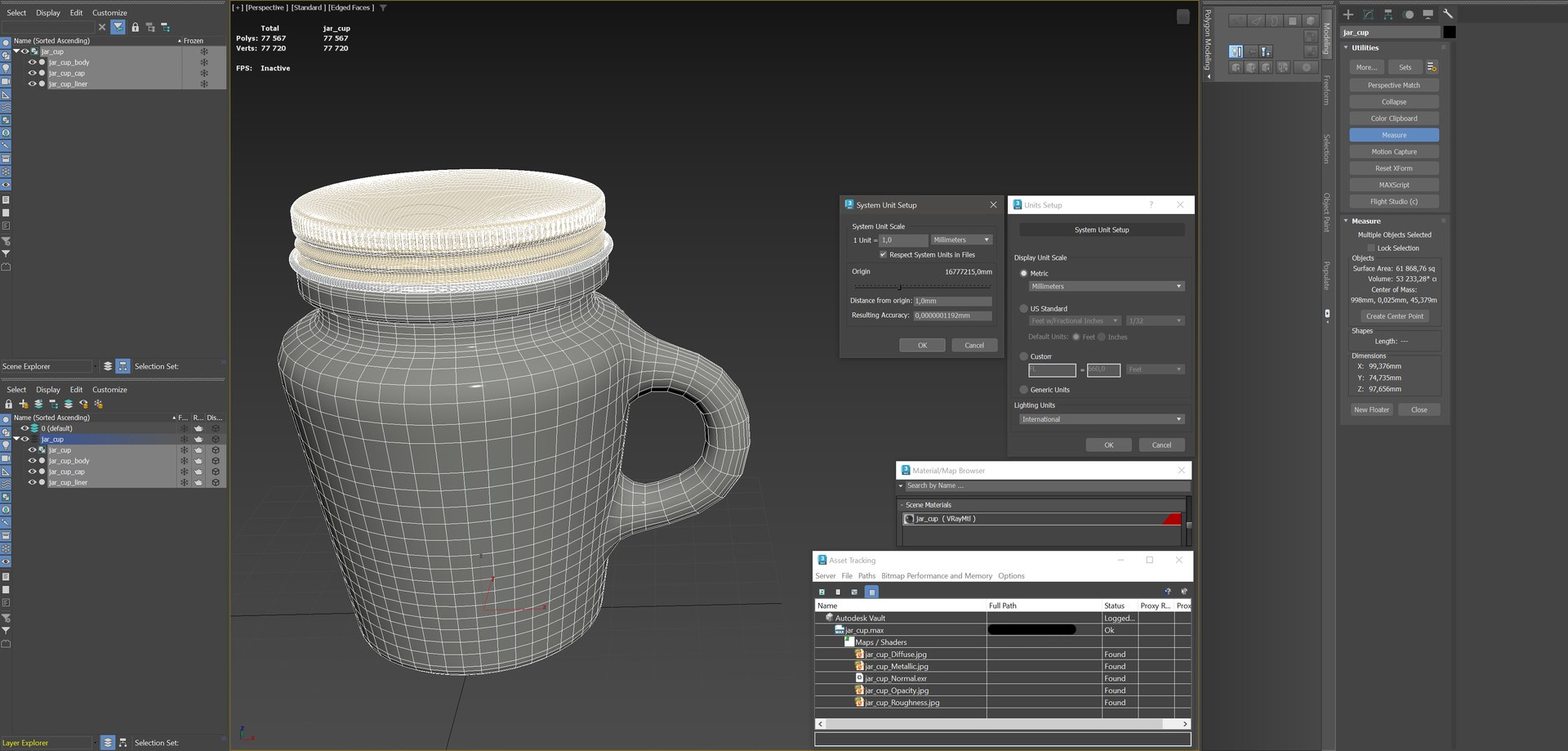Screen dimensions: 1568x751
Task: Uncheck Respect System Units in Files
Action: click(x=883, y=254)
